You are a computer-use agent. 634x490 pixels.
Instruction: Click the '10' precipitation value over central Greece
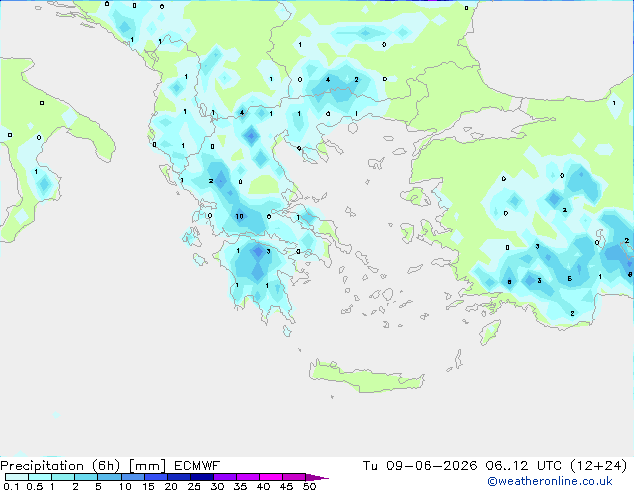(x=239, y=216)
